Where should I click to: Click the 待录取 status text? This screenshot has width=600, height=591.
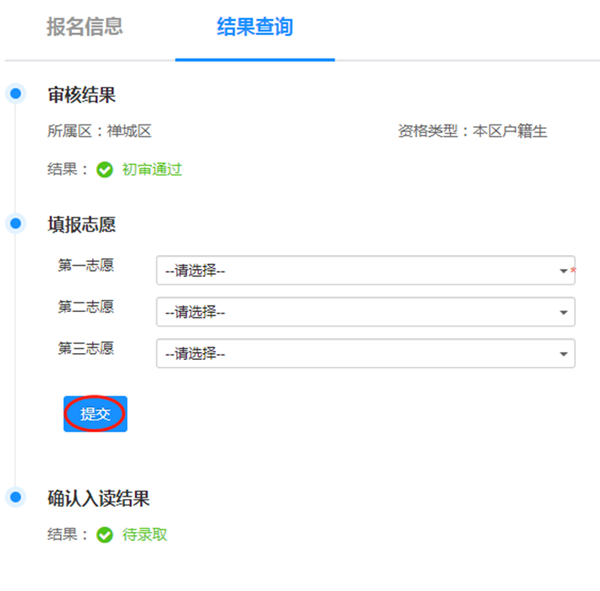coord(145,535)
